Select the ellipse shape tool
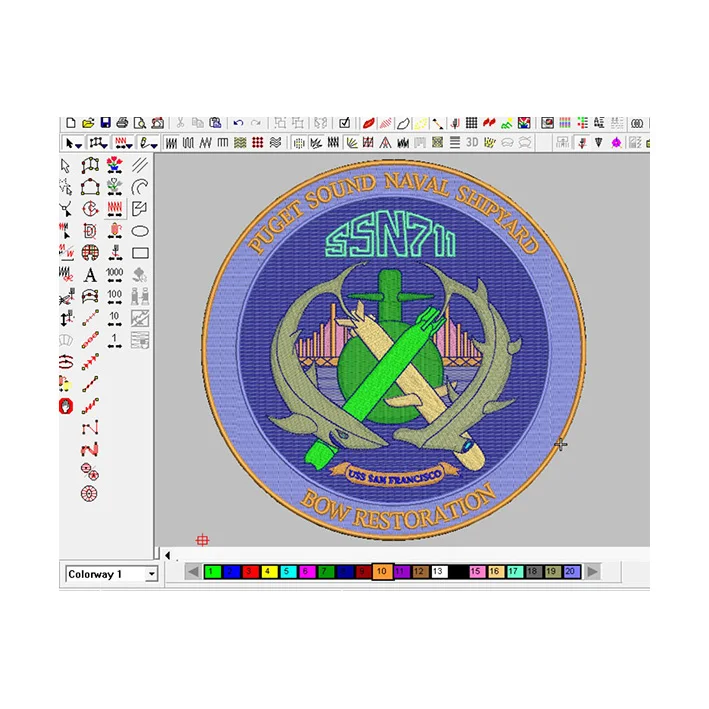 [140, 232]
